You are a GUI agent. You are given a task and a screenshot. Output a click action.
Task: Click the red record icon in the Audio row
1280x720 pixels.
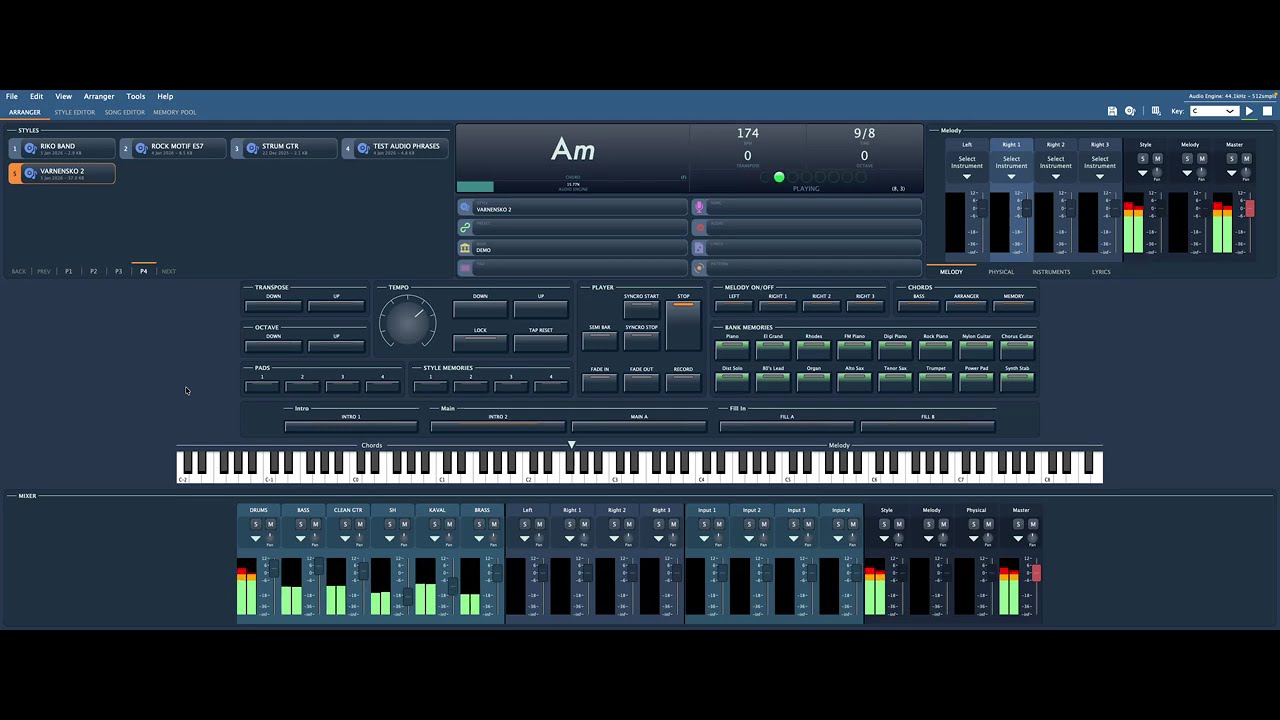(x=699, y=227)
